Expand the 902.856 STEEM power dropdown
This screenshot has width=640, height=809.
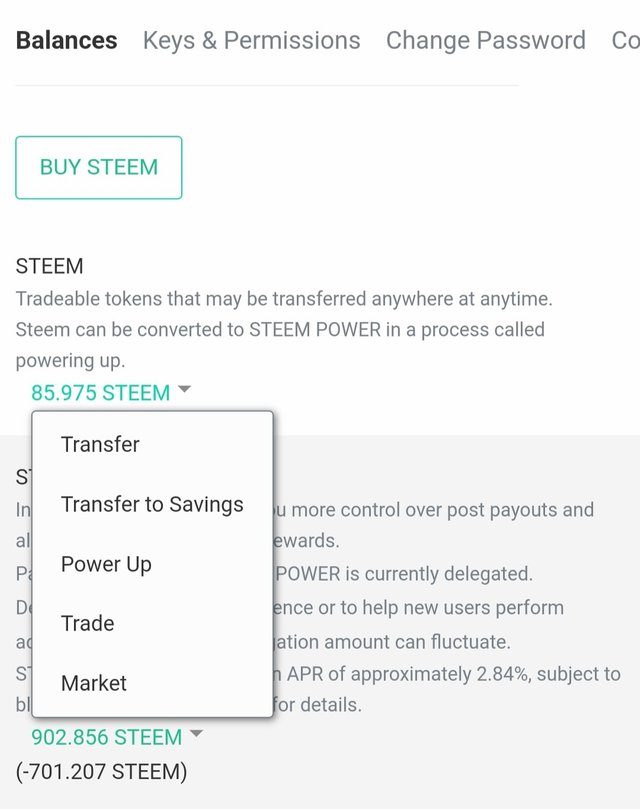[107, 737]
